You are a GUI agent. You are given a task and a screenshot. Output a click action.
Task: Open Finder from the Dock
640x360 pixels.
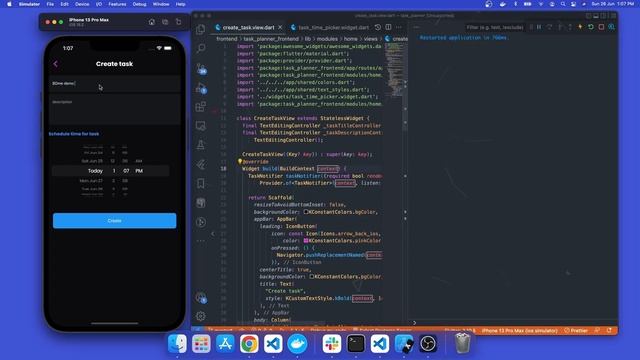tap(178, 344)
